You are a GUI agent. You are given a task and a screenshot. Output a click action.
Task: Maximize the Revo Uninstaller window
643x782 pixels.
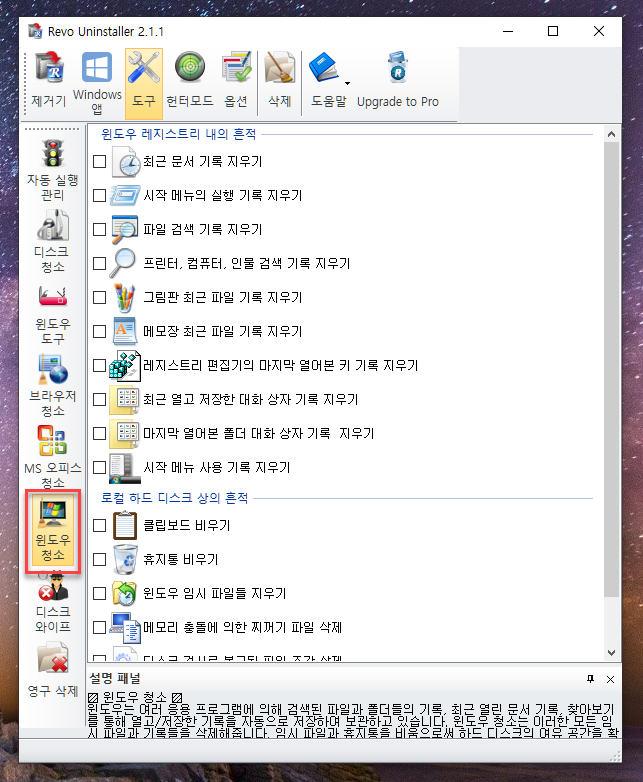(x=553, y=31)
